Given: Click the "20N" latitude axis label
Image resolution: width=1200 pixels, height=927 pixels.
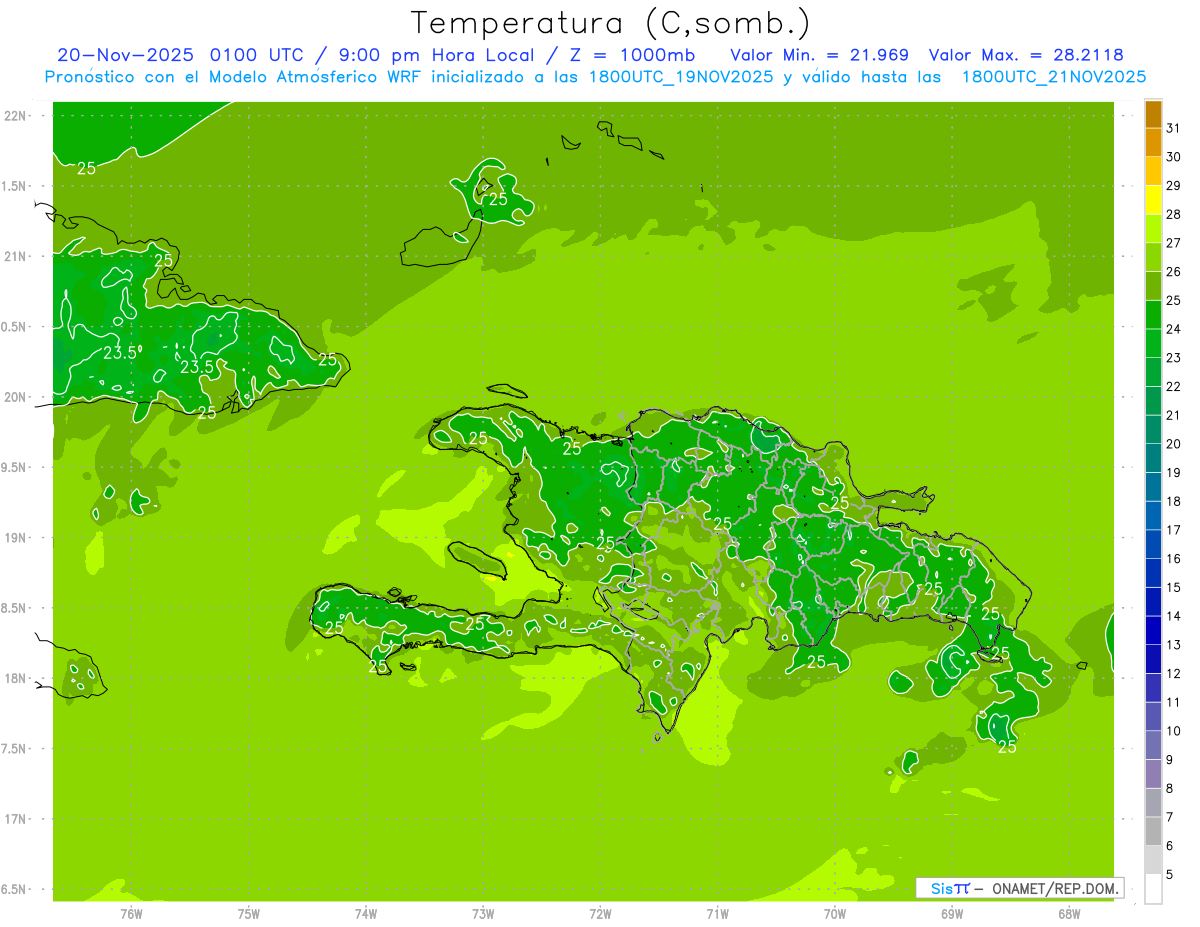Looking at the screenshot, I should point(16,397).
